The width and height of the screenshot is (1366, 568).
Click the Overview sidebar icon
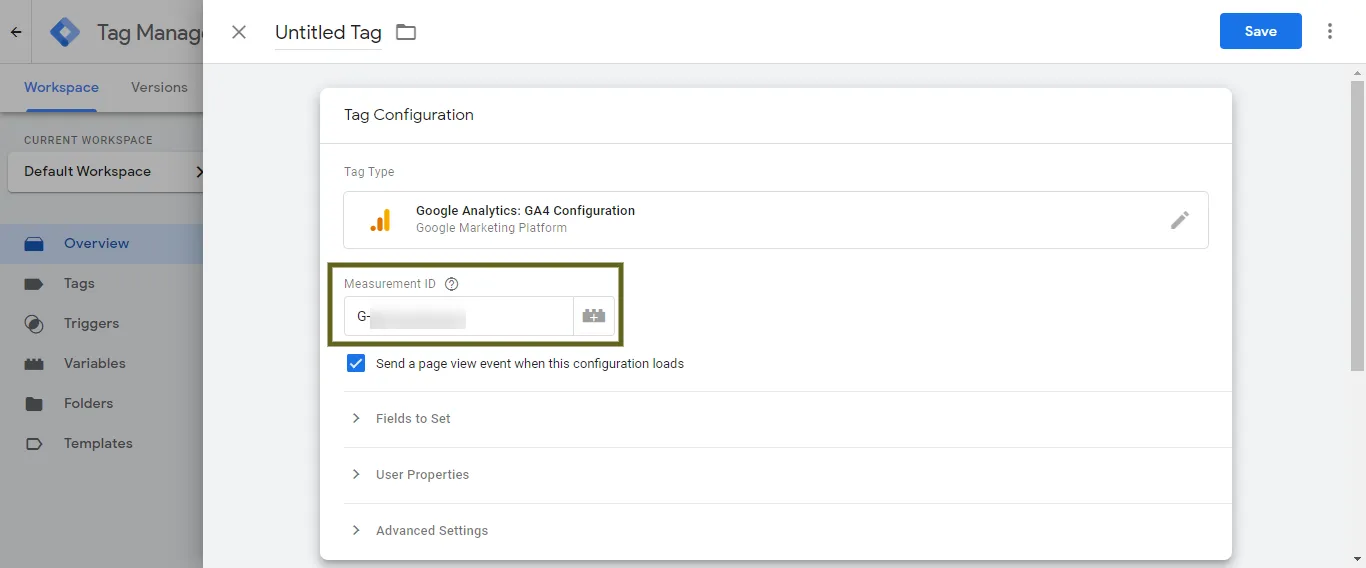34,244
